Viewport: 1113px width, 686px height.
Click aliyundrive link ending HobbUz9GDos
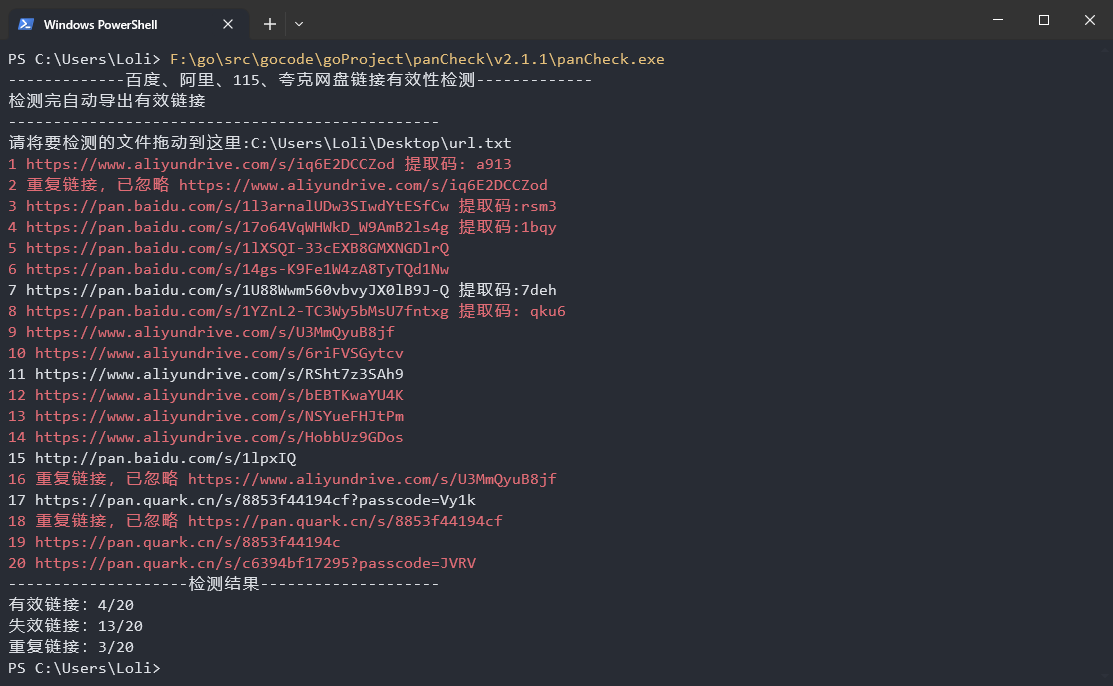tap(219, 437)
